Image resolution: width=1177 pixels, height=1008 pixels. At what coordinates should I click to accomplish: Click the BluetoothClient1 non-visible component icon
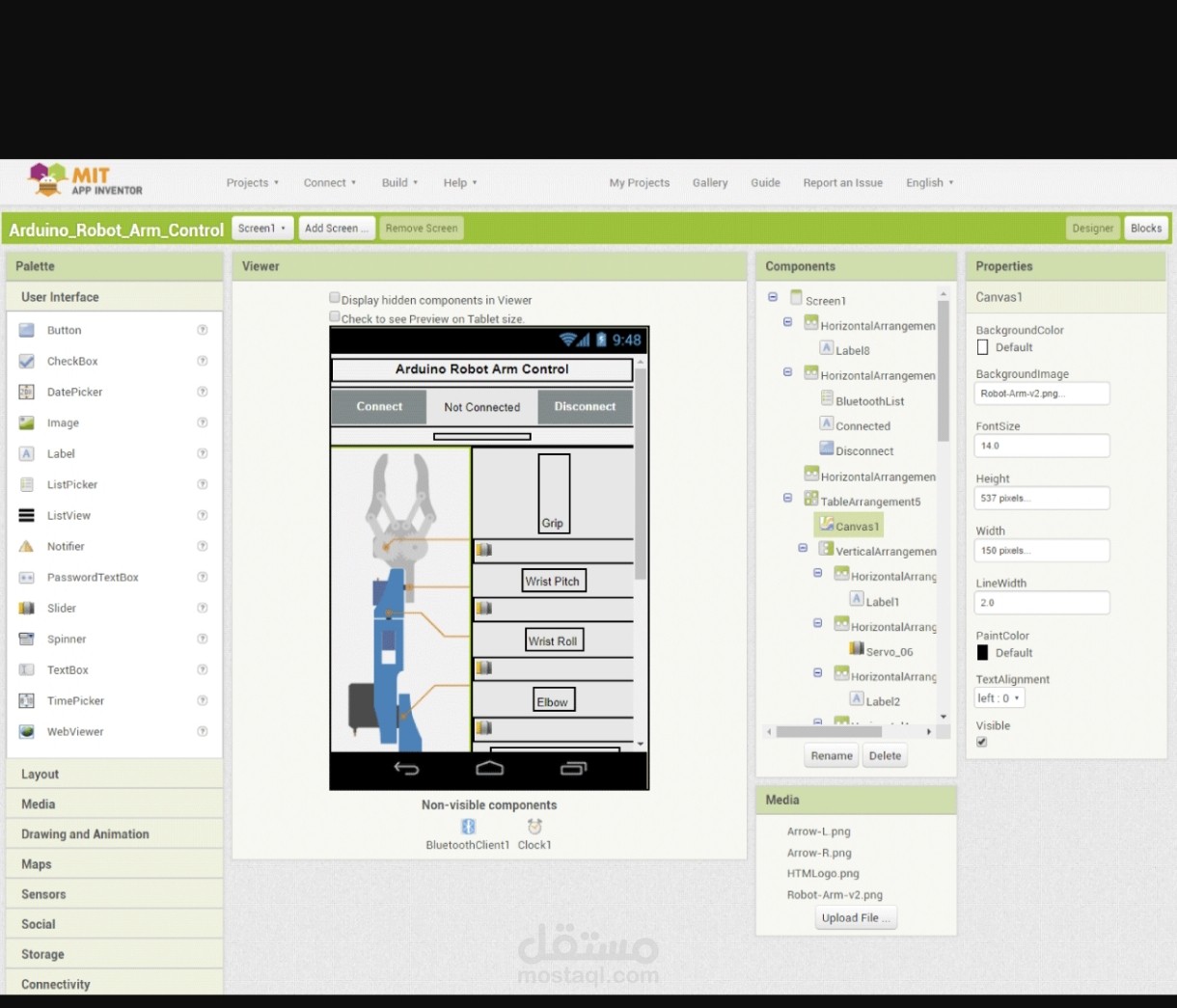468,827
